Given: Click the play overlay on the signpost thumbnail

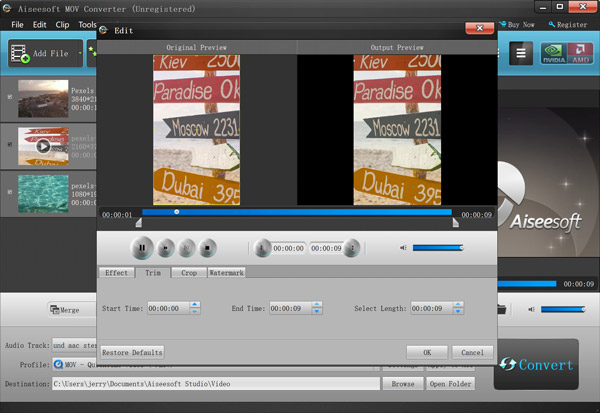Looking at the screenshot, I should 43,146.
